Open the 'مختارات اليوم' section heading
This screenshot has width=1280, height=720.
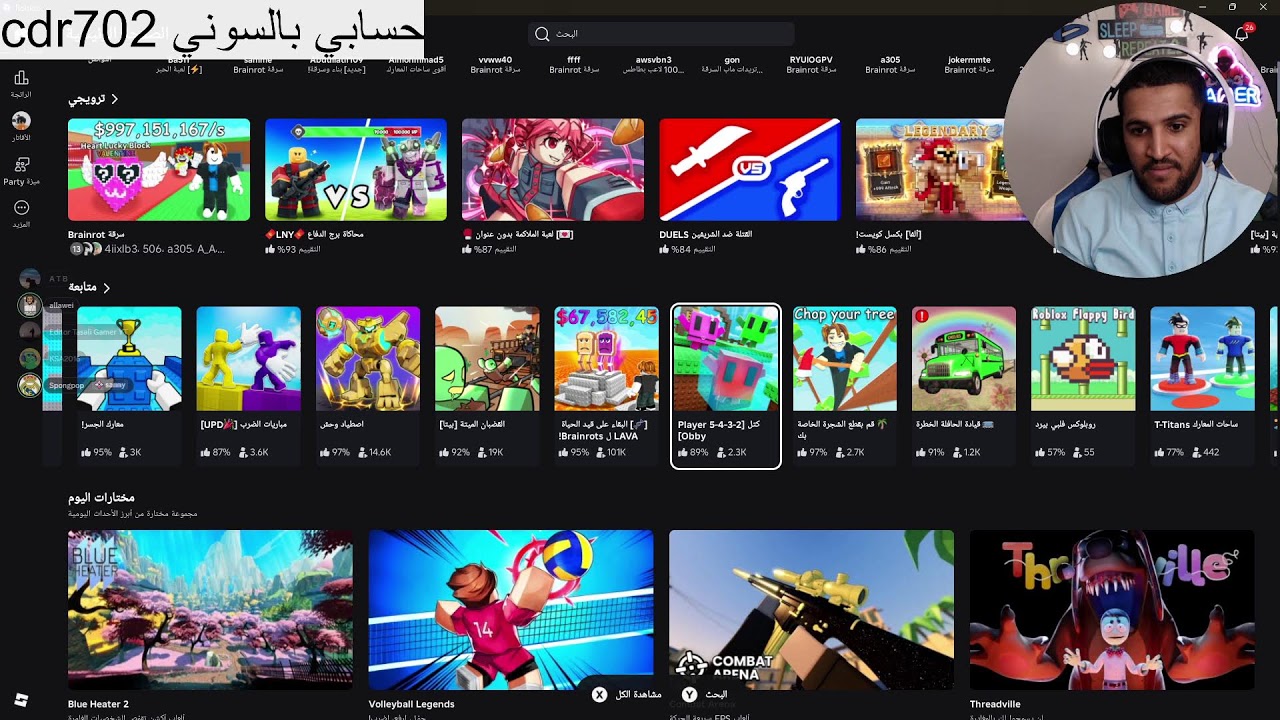point(101,497)
